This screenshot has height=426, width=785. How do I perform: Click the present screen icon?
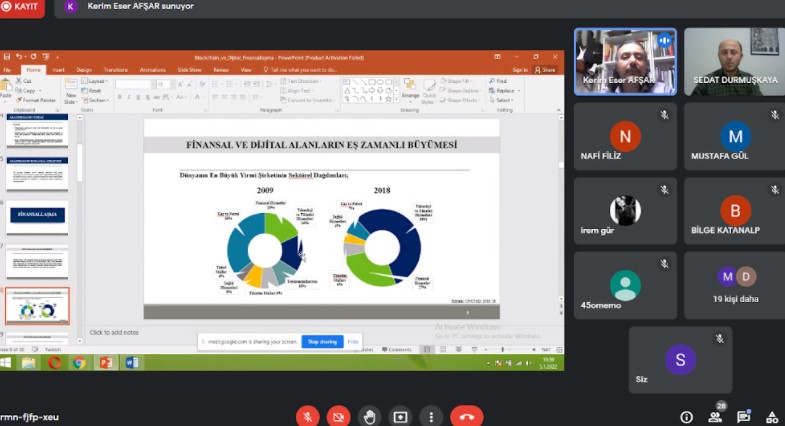(400, 416)
